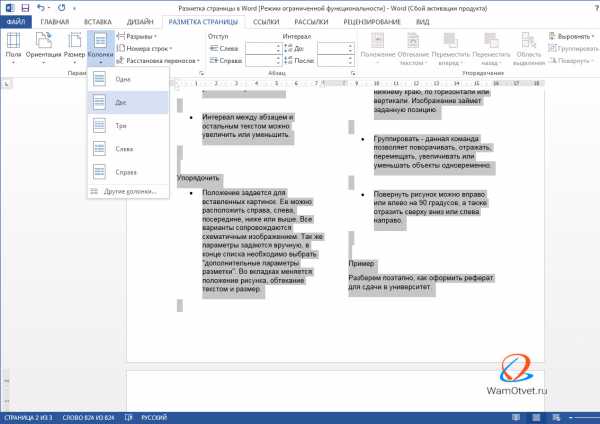Viewport: 600px width, 424px height.
Task: Open the Ориентация page orientation tool
Action: (43, 48)
